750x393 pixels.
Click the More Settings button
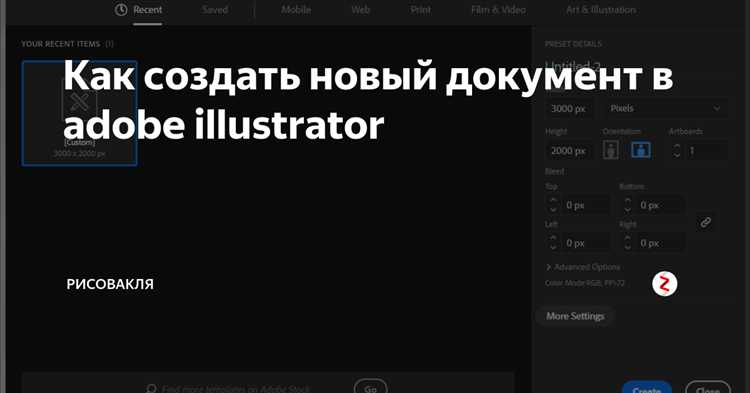(x=575, y=316)
